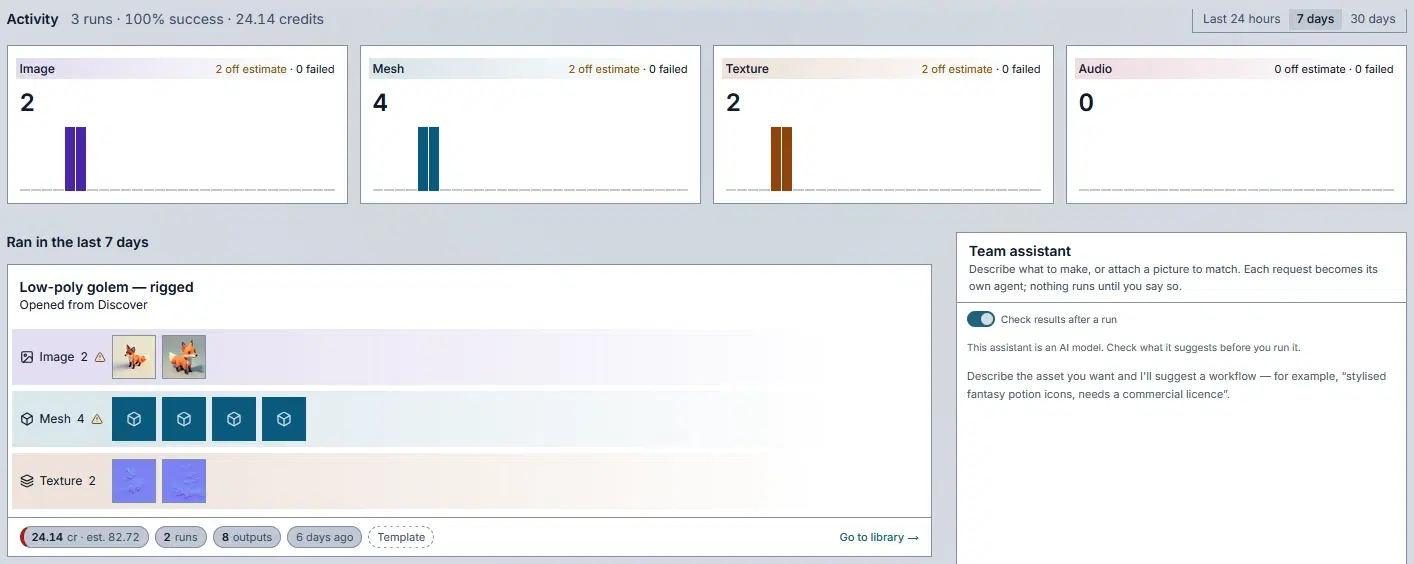Click the Mesh card count 4
Screen dimensions: 1414x564
click(380, 103)
